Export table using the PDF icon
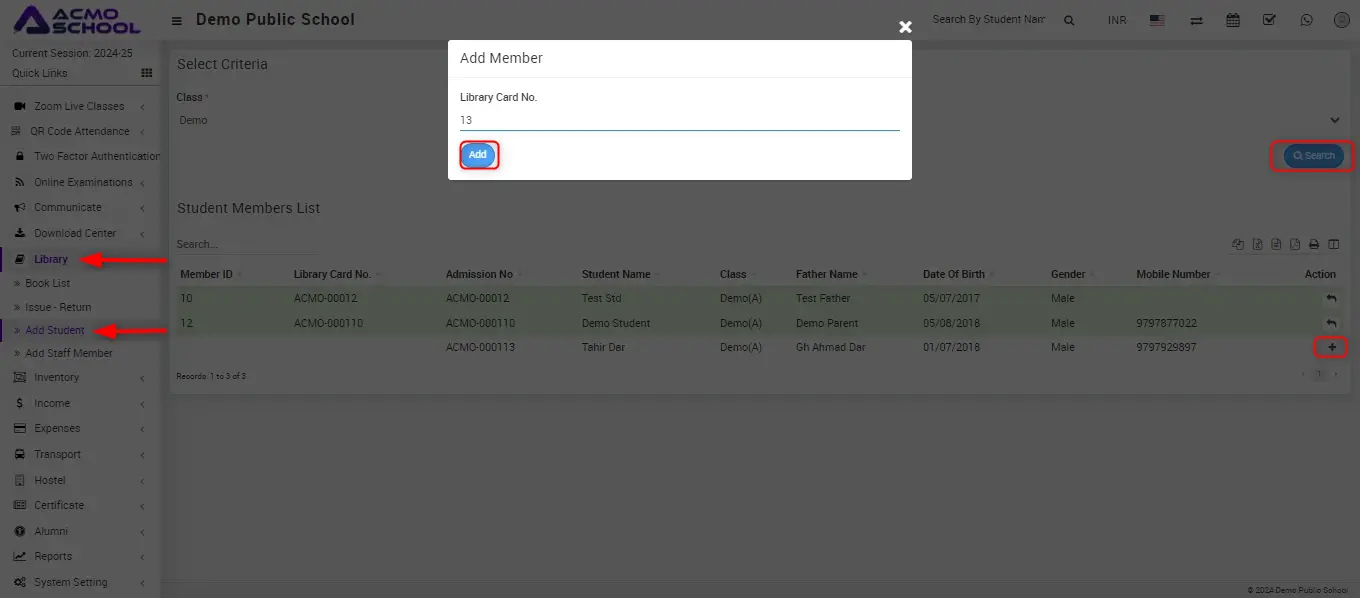Viewport: 1360px width, 598px height. click(1295, 244)
